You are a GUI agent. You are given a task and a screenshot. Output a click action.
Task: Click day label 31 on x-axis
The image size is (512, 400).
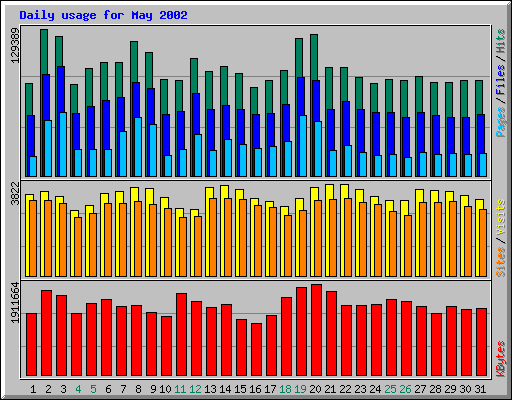tap(480, 389)
